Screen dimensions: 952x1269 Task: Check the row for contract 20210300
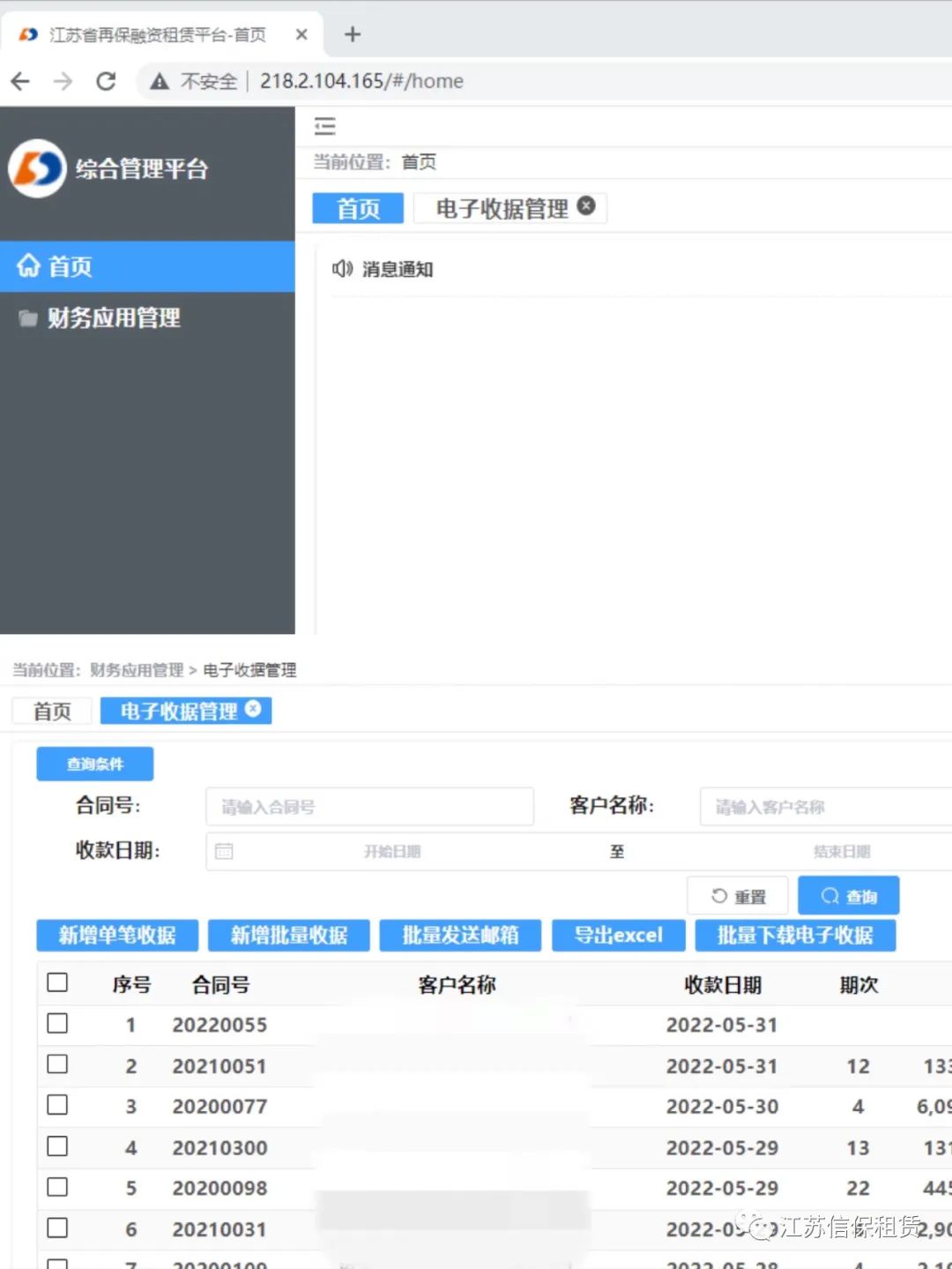(57, 1146)
